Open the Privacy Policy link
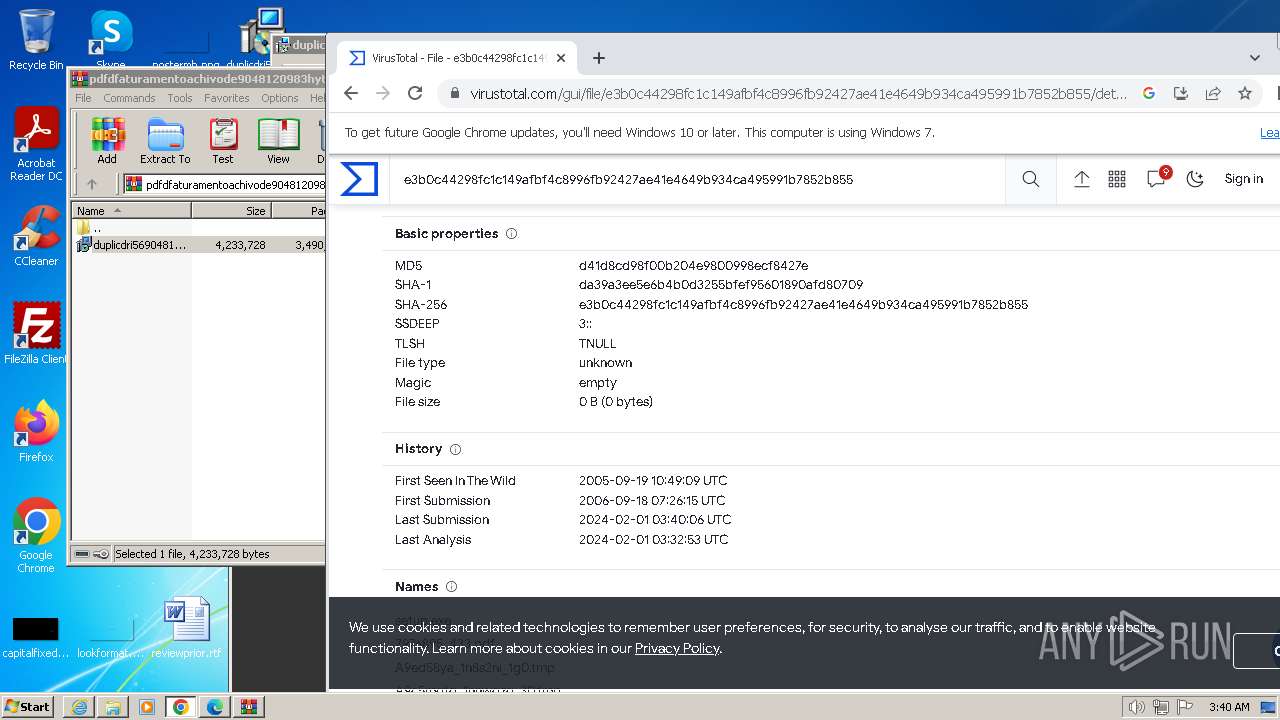 [x=677, y=648]
